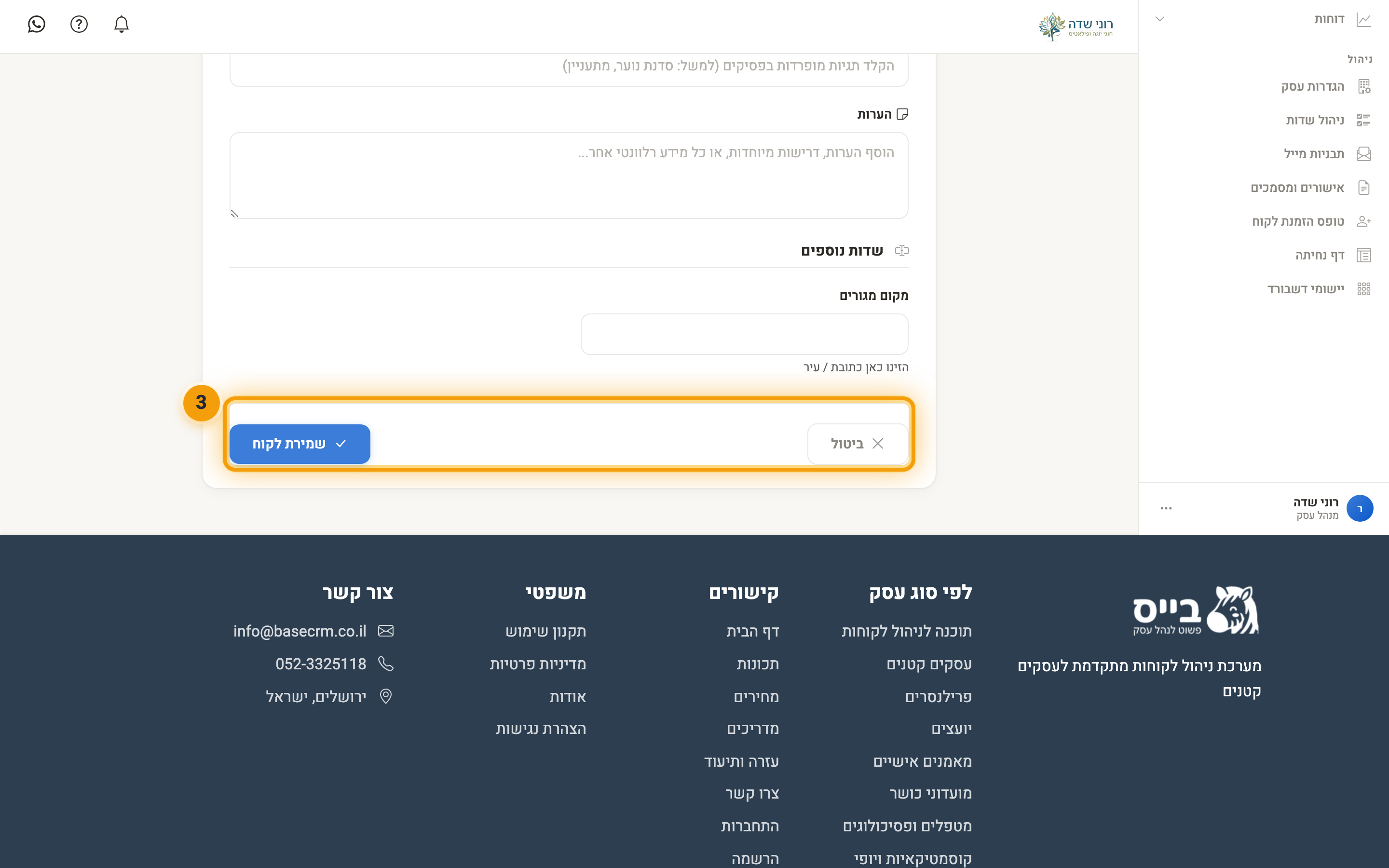Click phone number 052-3325118
Screen dimensions: 1389x868
coord(320,664)
